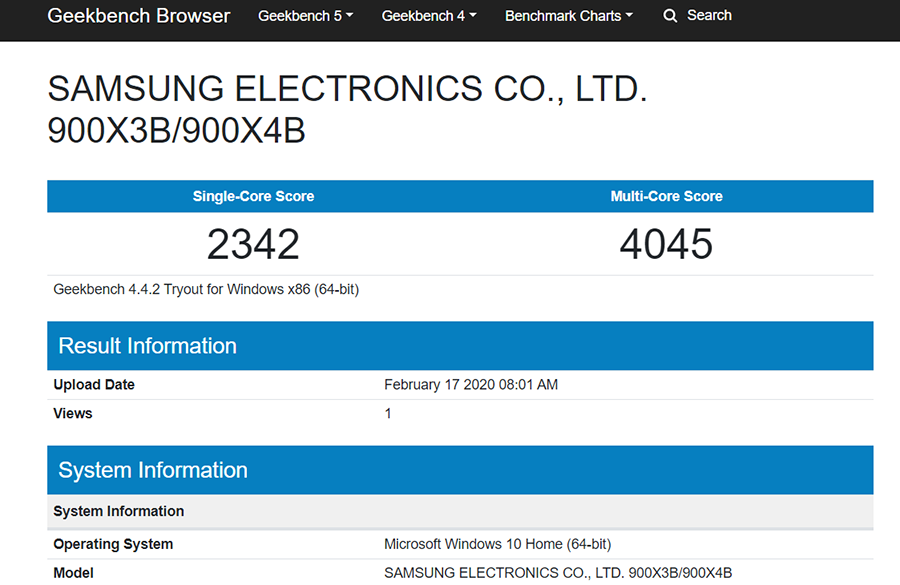Image resolution: width=900 pixels, height=585 pixels.
Task: Click the views count value 1
Action: click(388, 413)
